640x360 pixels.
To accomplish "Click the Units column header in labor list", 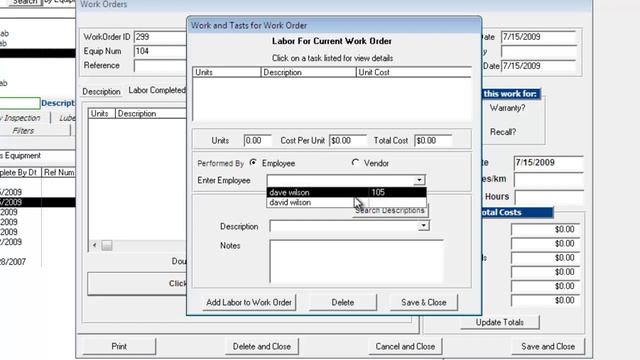I will 227,72.
